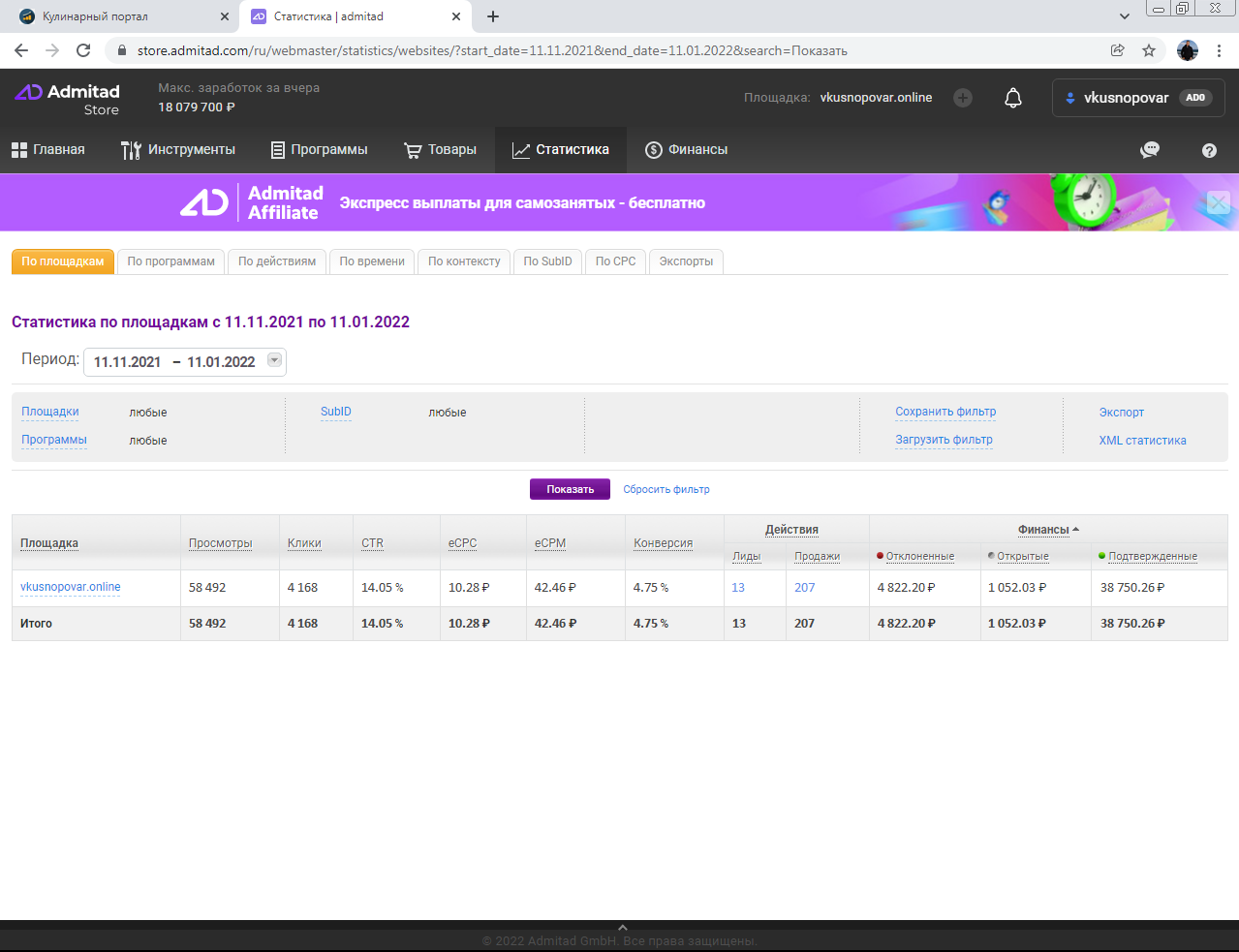Screen dimensions: 1239x952
Task: Sort by Подтвержденные column
Action: [1153, 557]
